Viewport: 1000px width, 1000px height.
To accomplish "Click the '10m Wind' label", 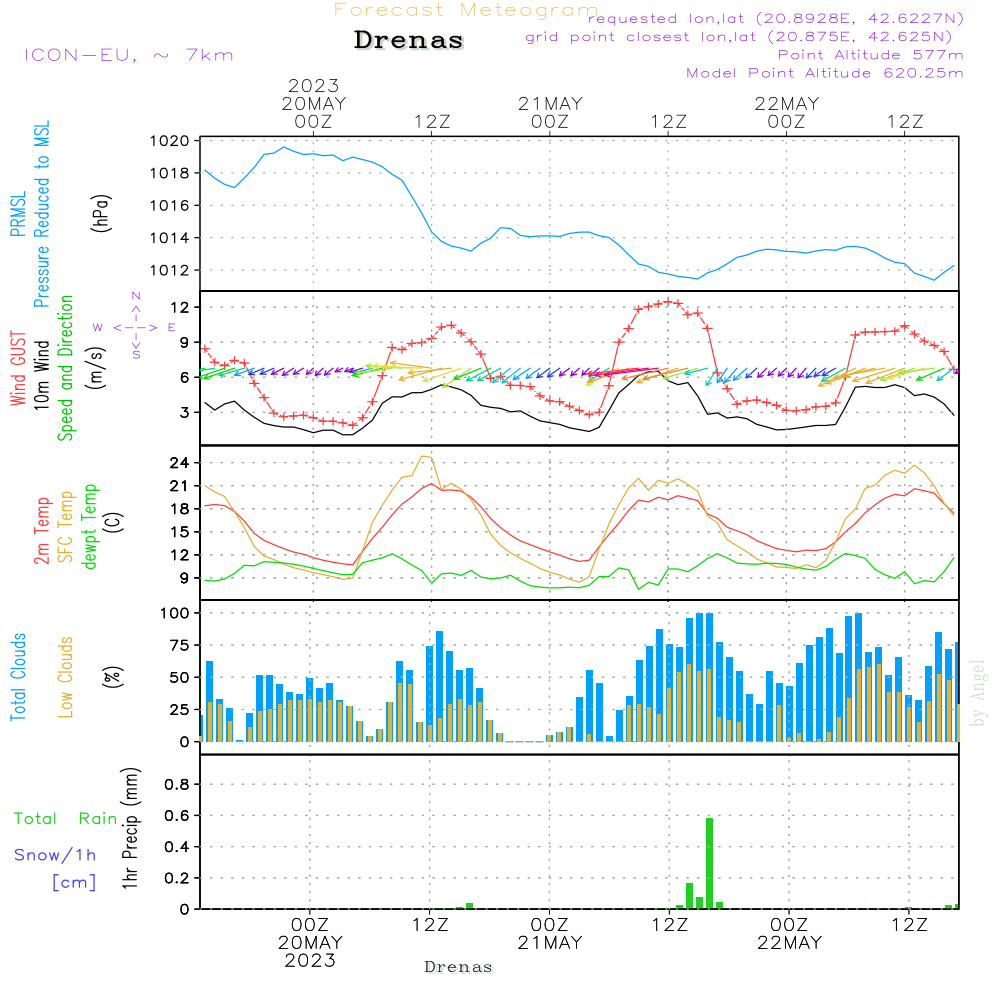I will (41, 374).
